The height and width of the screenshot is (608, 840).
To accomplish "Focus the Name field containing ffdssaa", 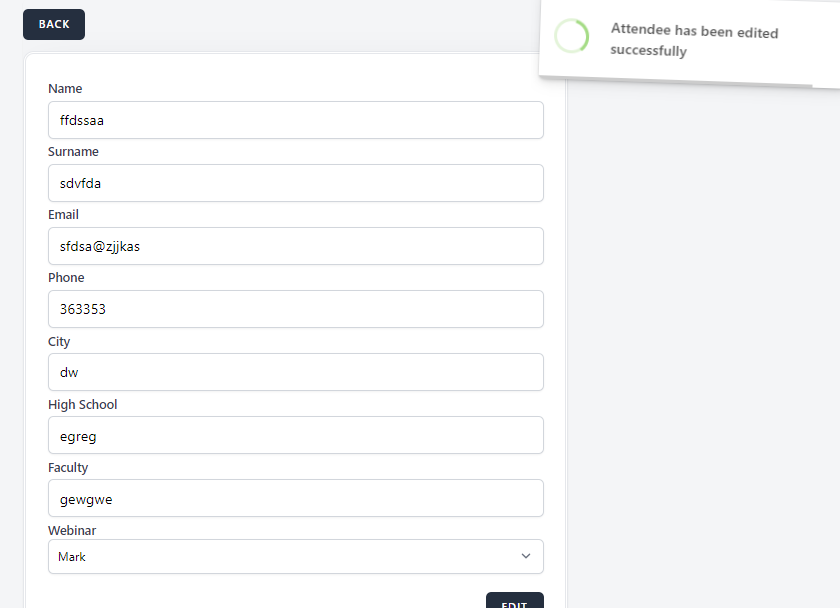I will (296, 120).
